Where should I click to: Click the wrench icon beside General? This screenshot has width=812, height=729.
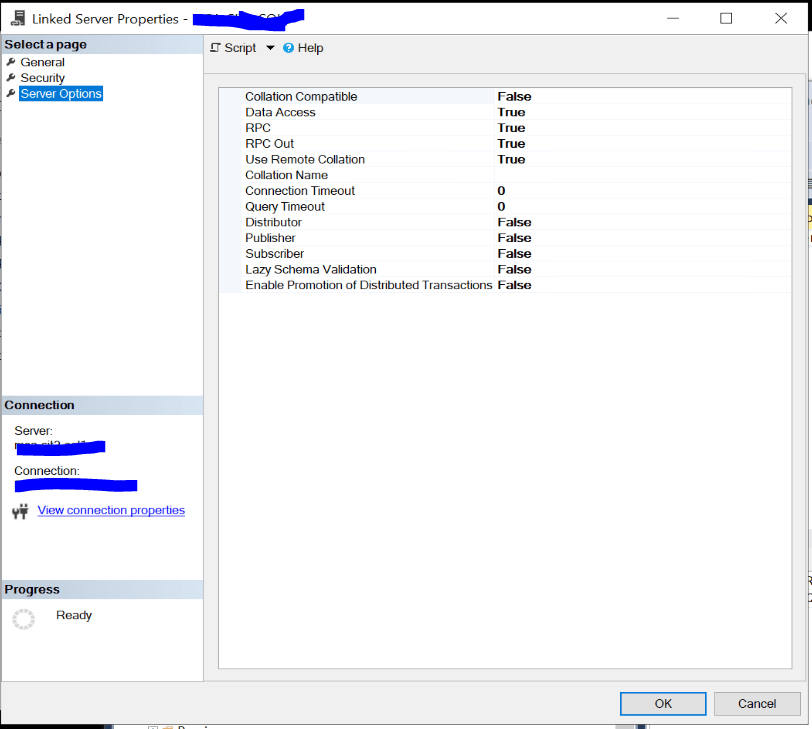click(11, 61)
